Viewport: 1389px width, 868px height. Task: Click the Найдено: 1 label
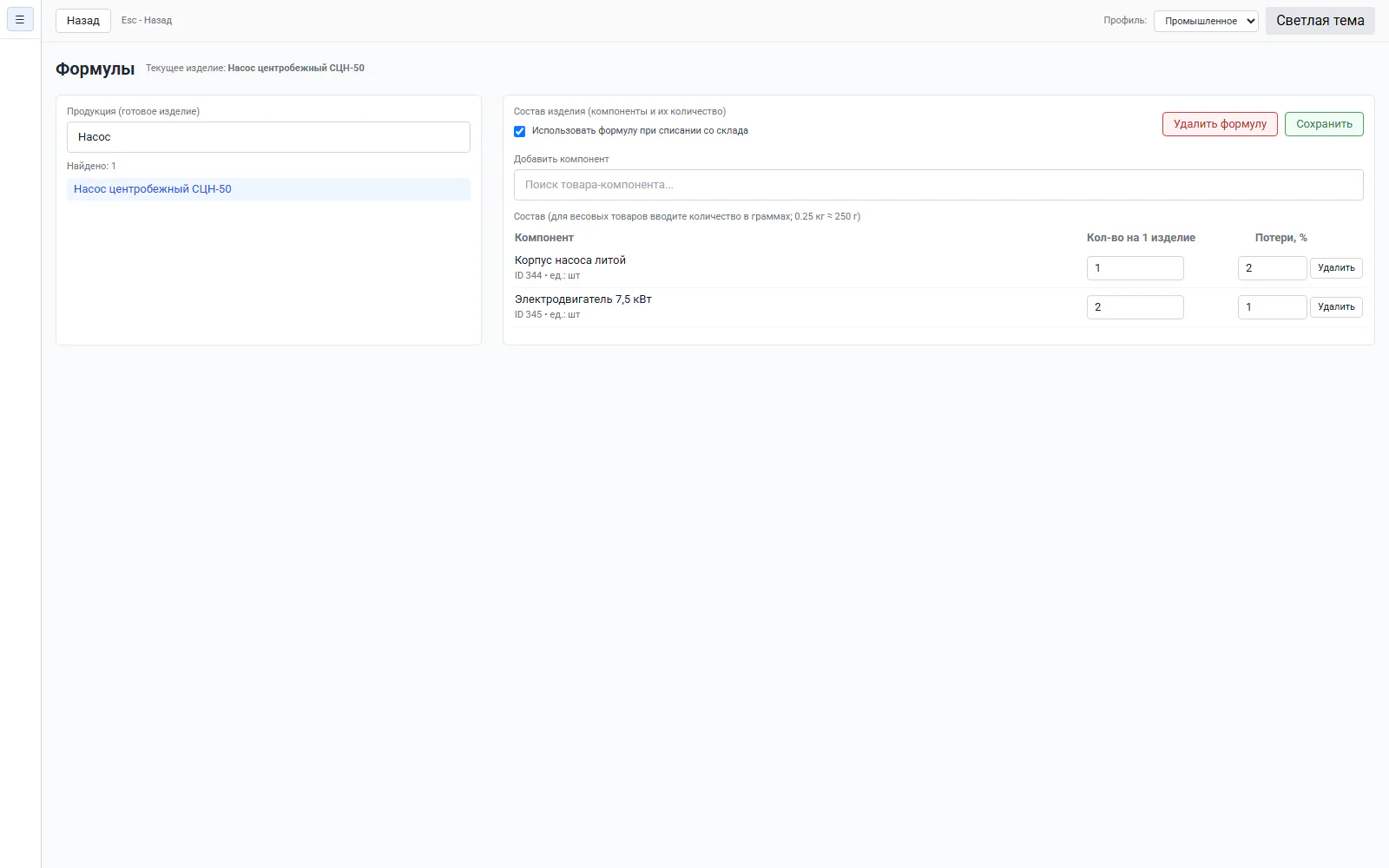pos(91,166)
